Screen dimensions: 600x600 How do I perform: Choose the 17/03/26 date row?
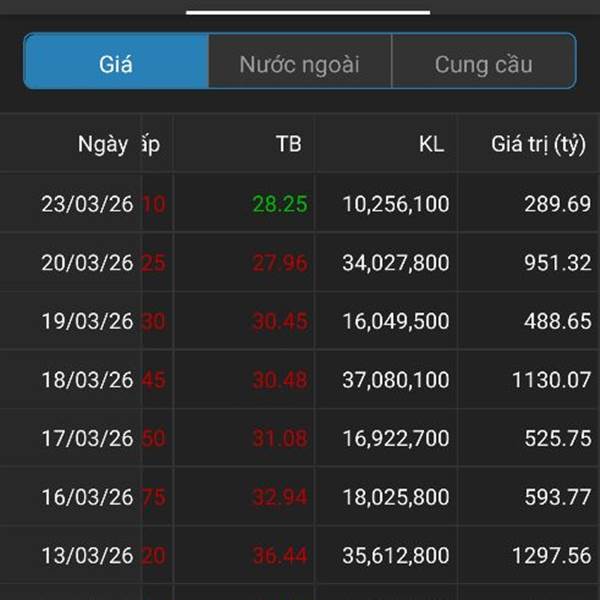[x=87, y=438]
